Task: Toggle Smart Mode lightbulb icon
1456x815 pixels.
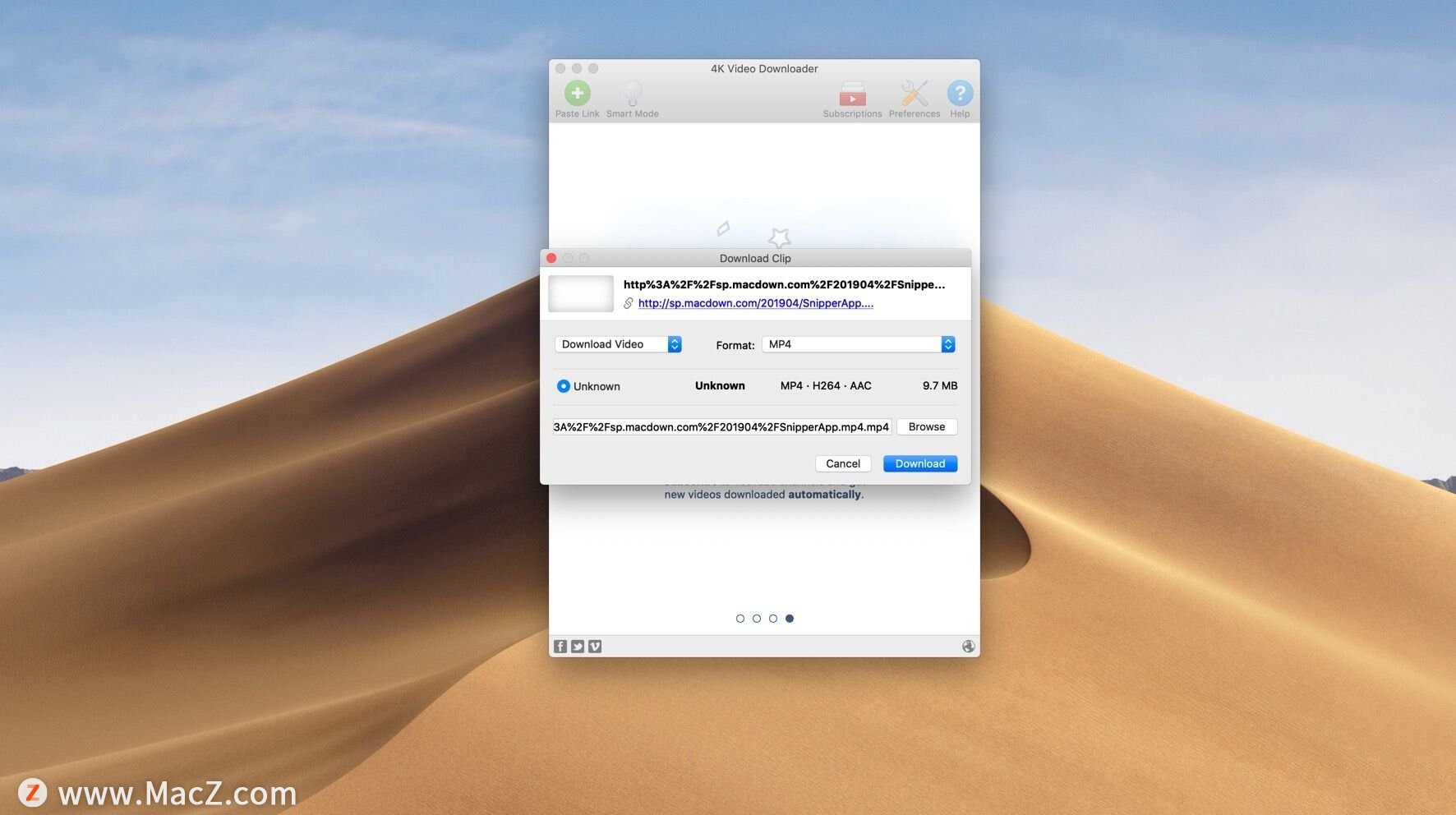Action: click(632, 93)
